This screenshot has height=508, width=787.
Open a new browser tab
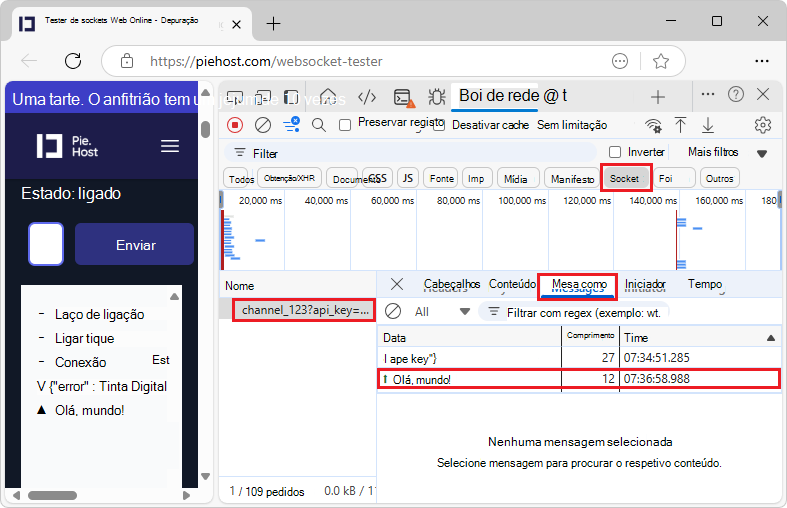pos(273,24)
